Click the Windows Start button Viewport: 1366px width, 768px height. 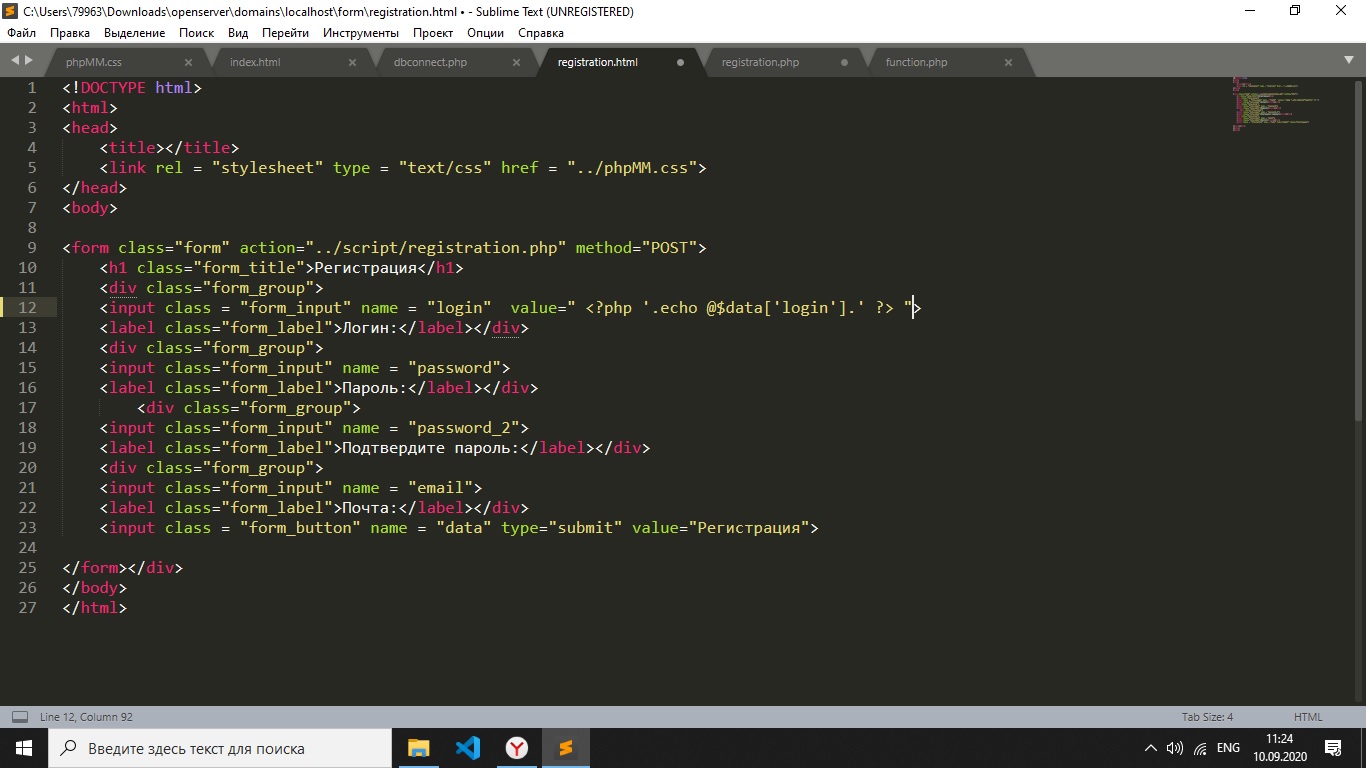tap(23, 748)
